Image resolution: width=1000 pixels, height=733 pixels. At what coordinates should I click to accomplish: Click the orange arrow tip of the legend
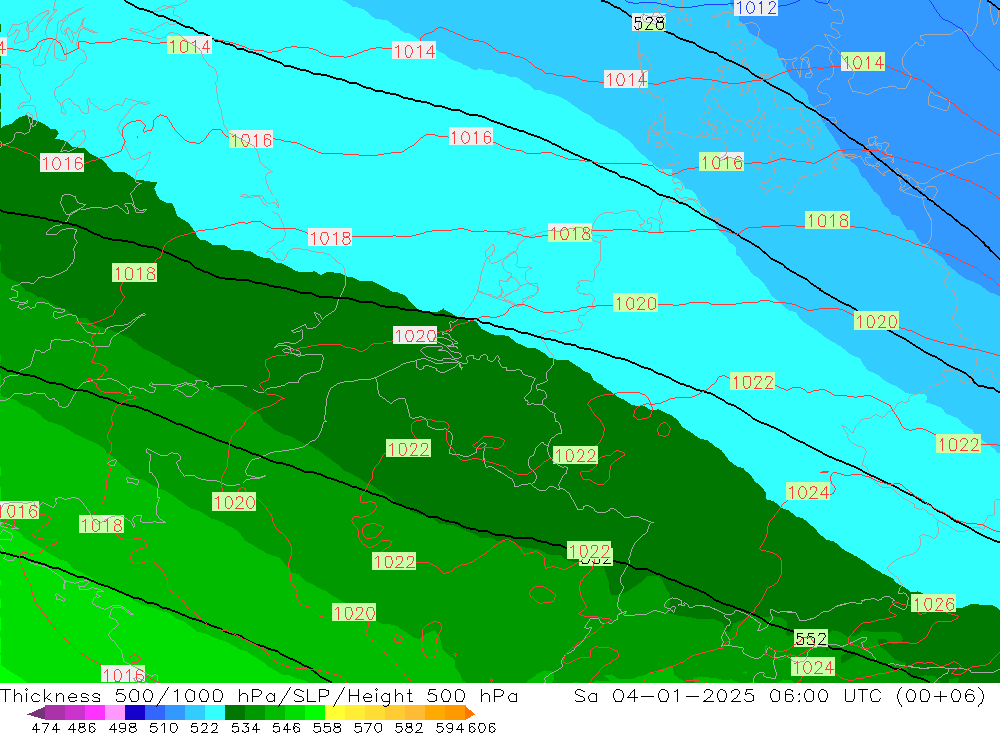pyautogui.click(x=470, y=713)
